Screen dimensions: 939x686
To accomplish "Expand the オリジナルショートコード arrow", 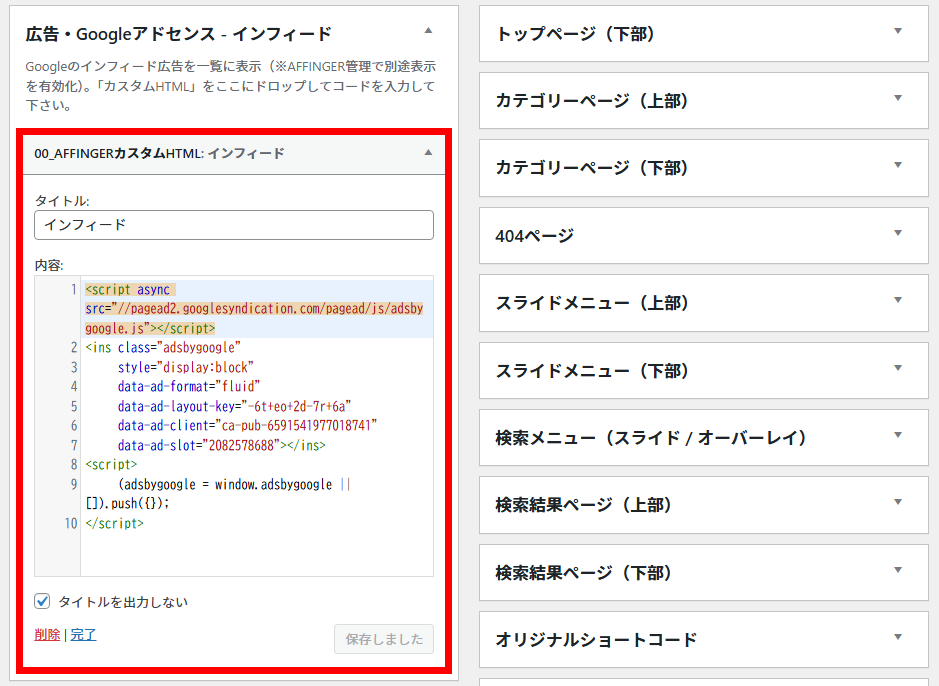I will pyautogui.click(x=897, y=638).
